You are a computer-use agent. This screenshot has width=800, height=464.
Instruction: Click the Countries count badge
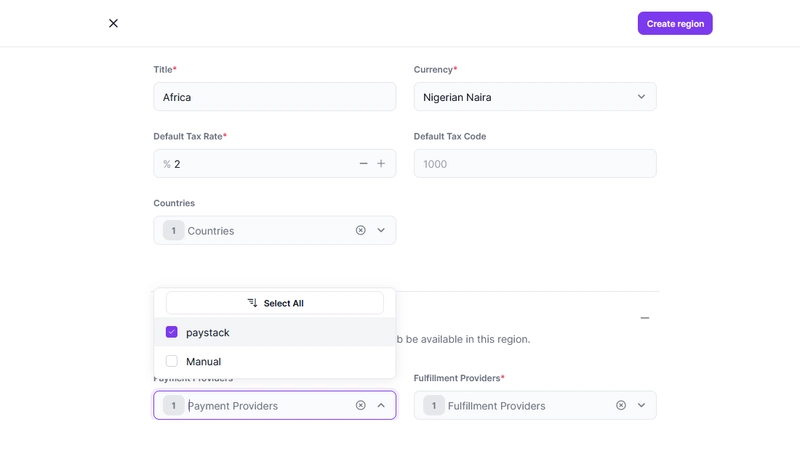coord(173,231)
